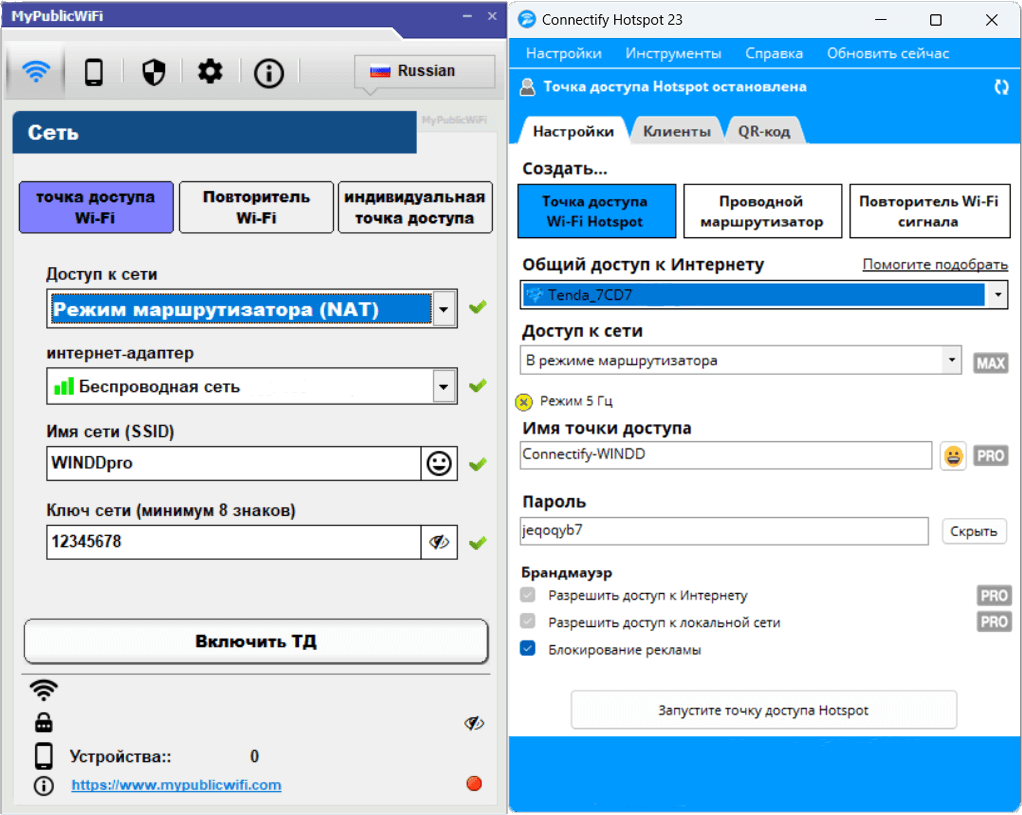Click the yellow 5 GHz mode warning icon
Viewport: 1022px width, 815px height.
point(524,402)
